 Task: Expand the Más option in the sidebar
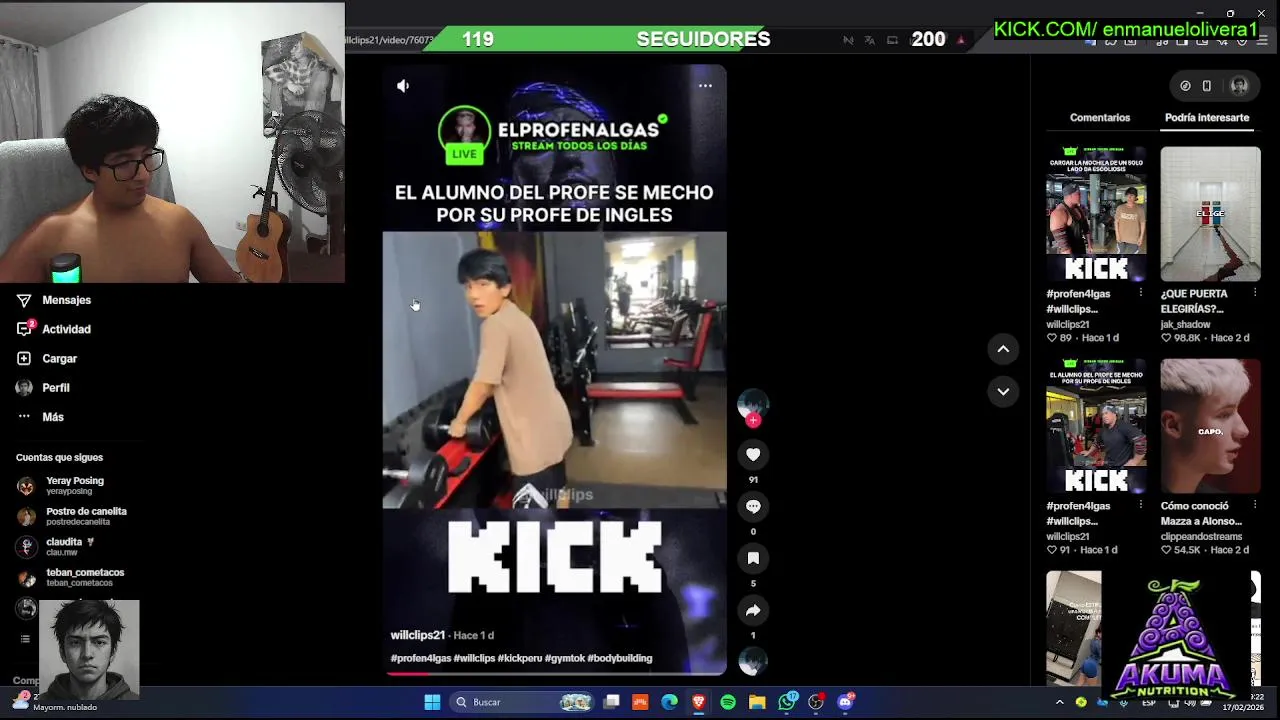40,417
